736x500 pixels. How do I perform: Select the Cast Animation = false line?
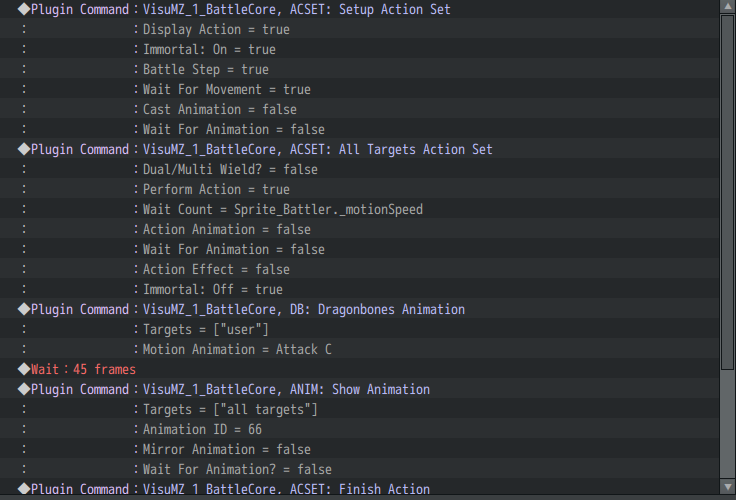coord(219,110)
